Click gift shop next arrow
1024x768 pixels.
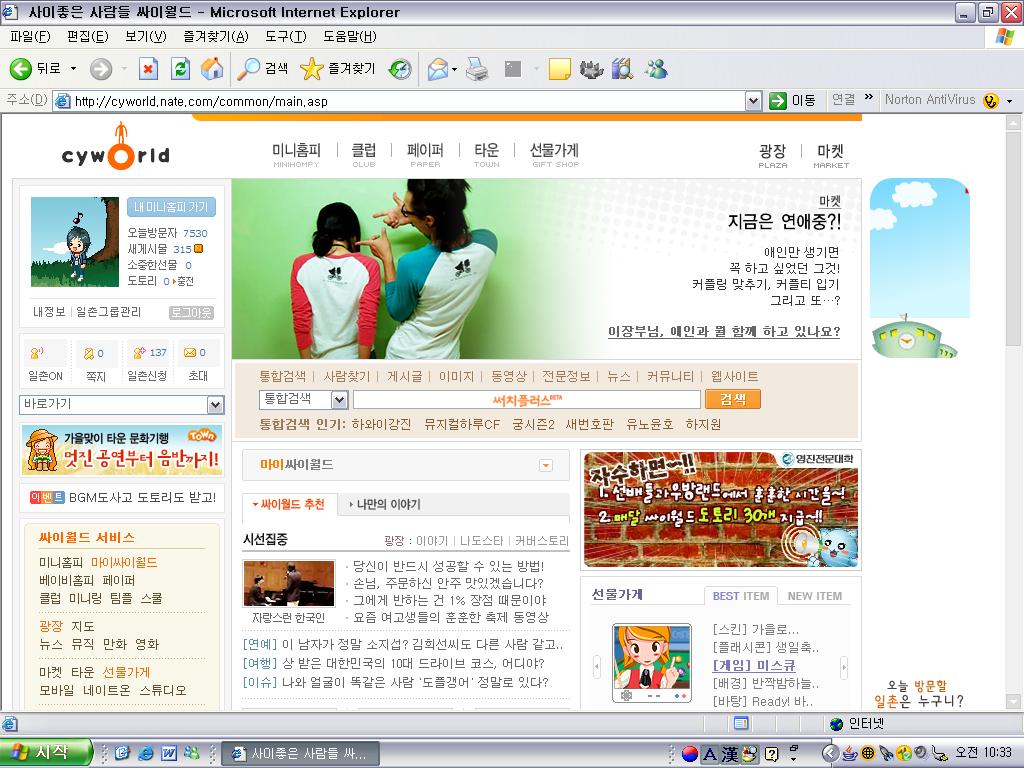click(x=844, y=667)
